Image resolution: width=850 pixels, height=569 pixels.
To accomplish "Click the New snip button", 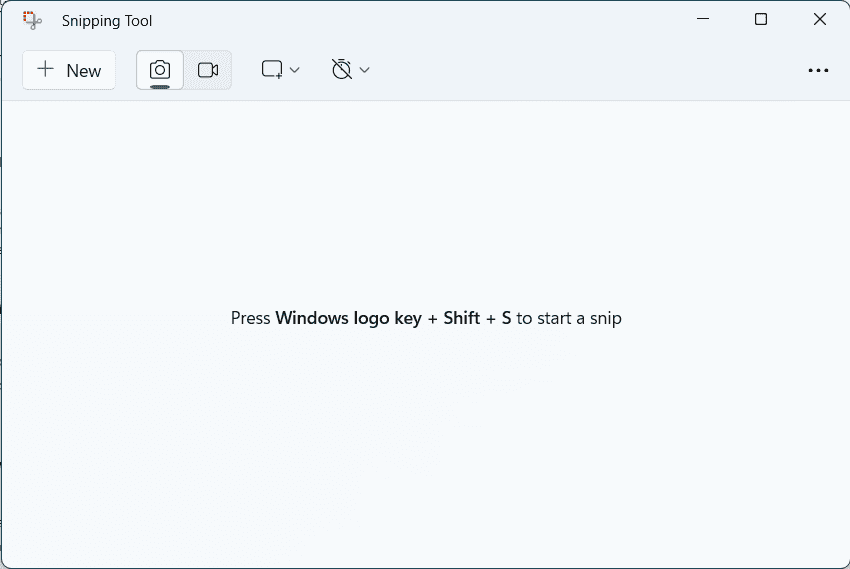I will pyautogui.click(x=69, y=70).
